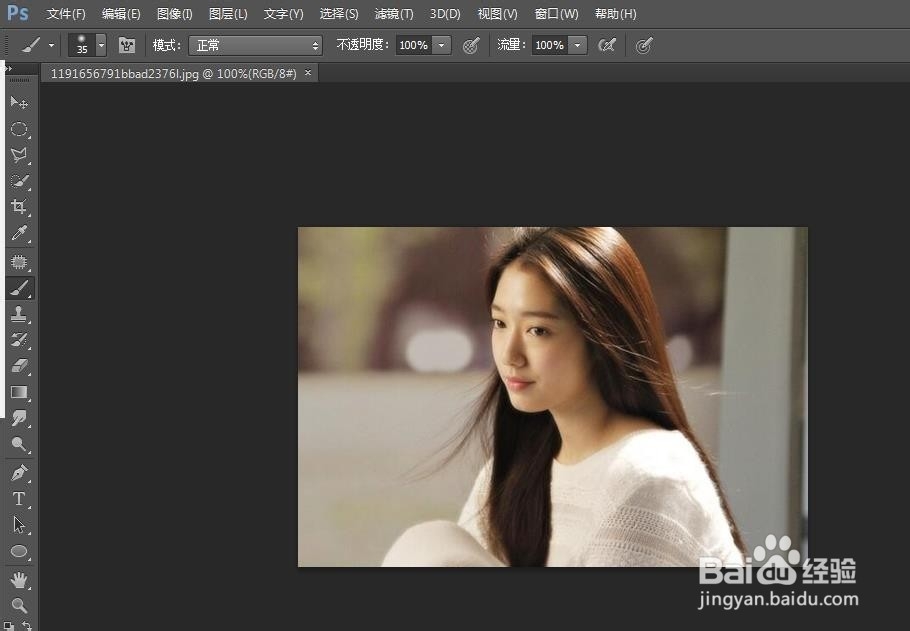
Task: Open the 帮助(H) menu
Action: [x=616, y=13]
